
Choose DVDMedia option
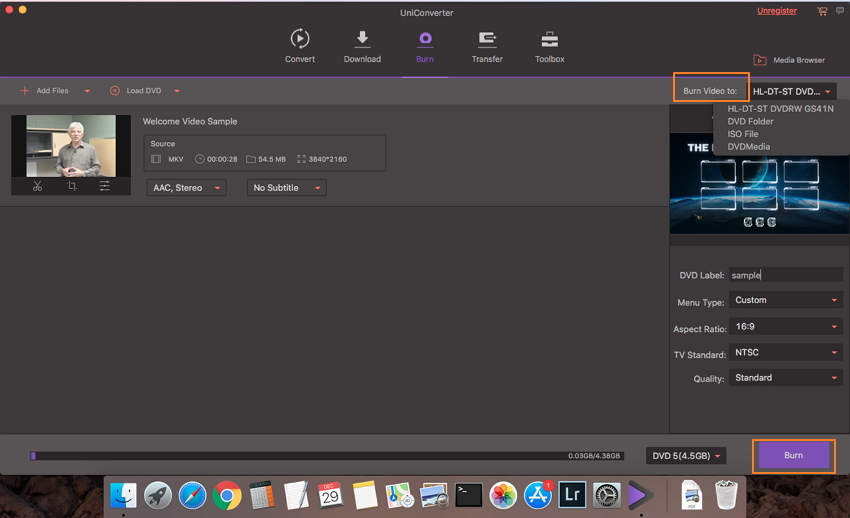click(x=749, y=147)
